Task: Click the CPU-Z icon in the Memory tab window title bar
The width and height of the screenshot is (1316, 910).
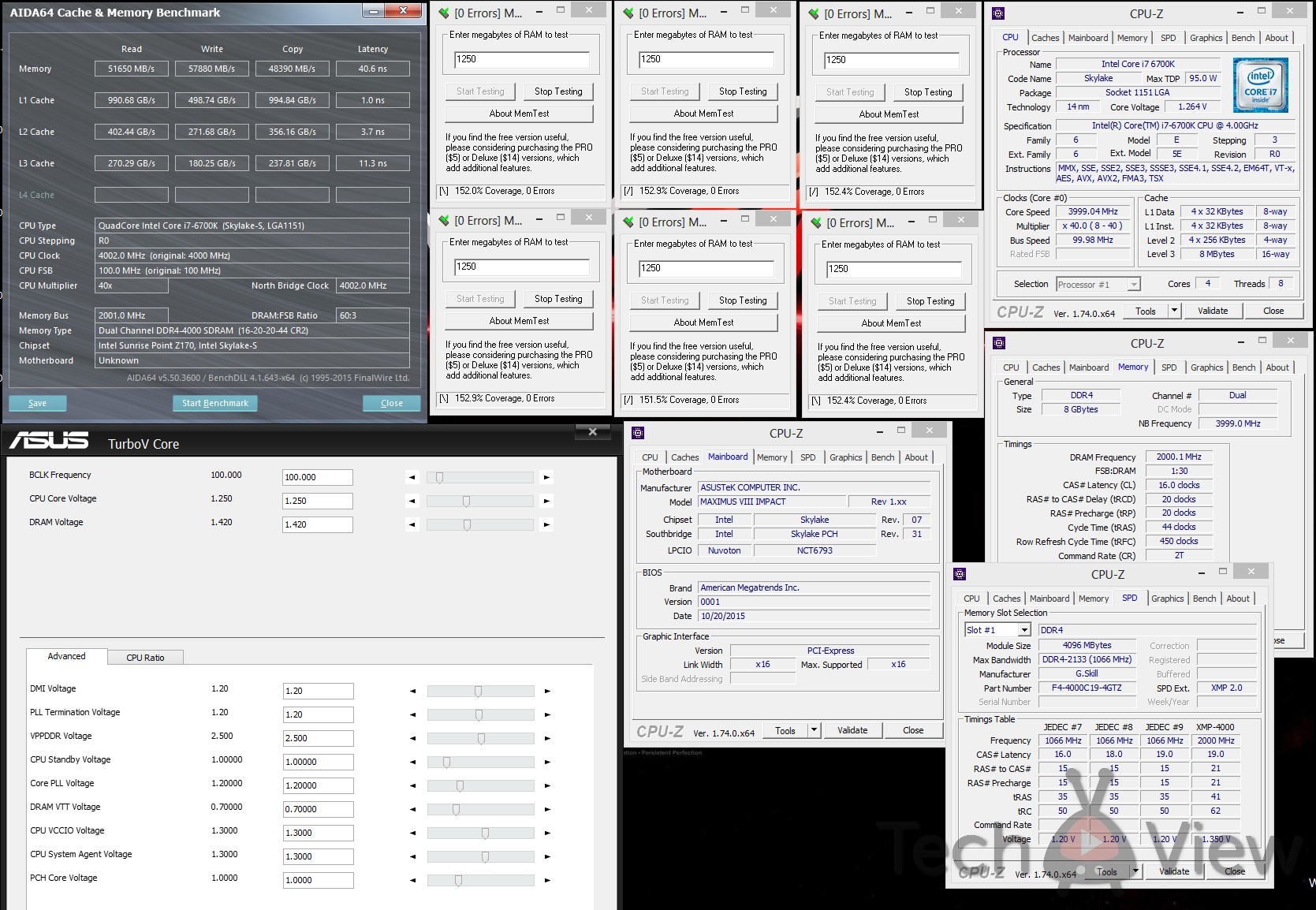Action: pos(999,343)
